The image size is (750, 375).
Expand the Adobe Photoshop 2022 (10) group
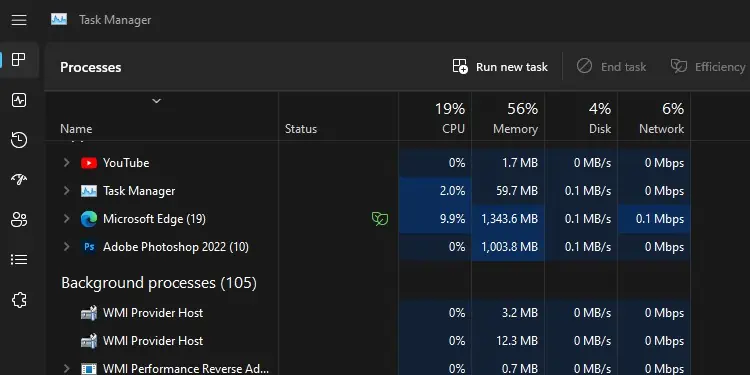point(66,247)
